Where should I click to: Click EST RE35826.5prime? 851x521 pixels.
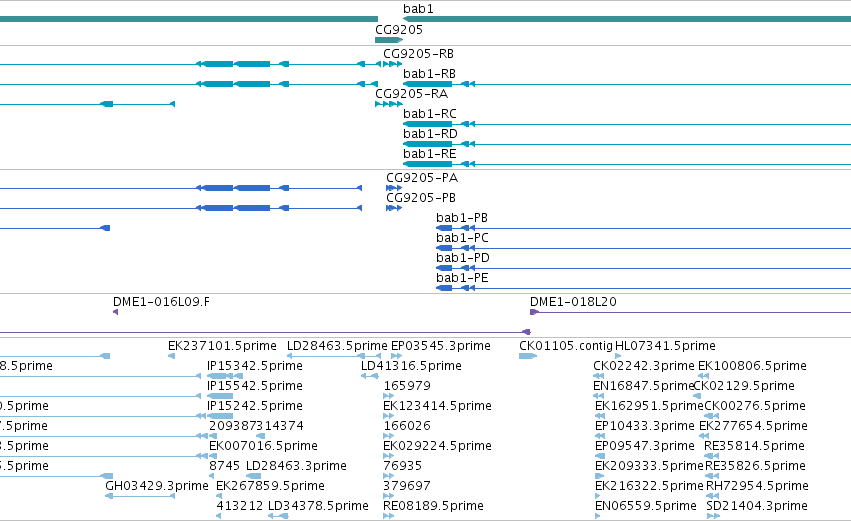(755, 466)
